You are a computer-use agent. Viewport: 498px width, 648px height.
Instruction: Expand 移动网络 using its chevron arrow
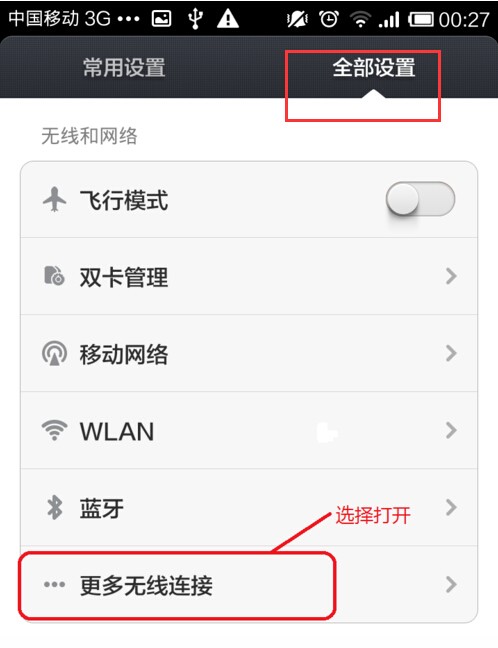451,353
